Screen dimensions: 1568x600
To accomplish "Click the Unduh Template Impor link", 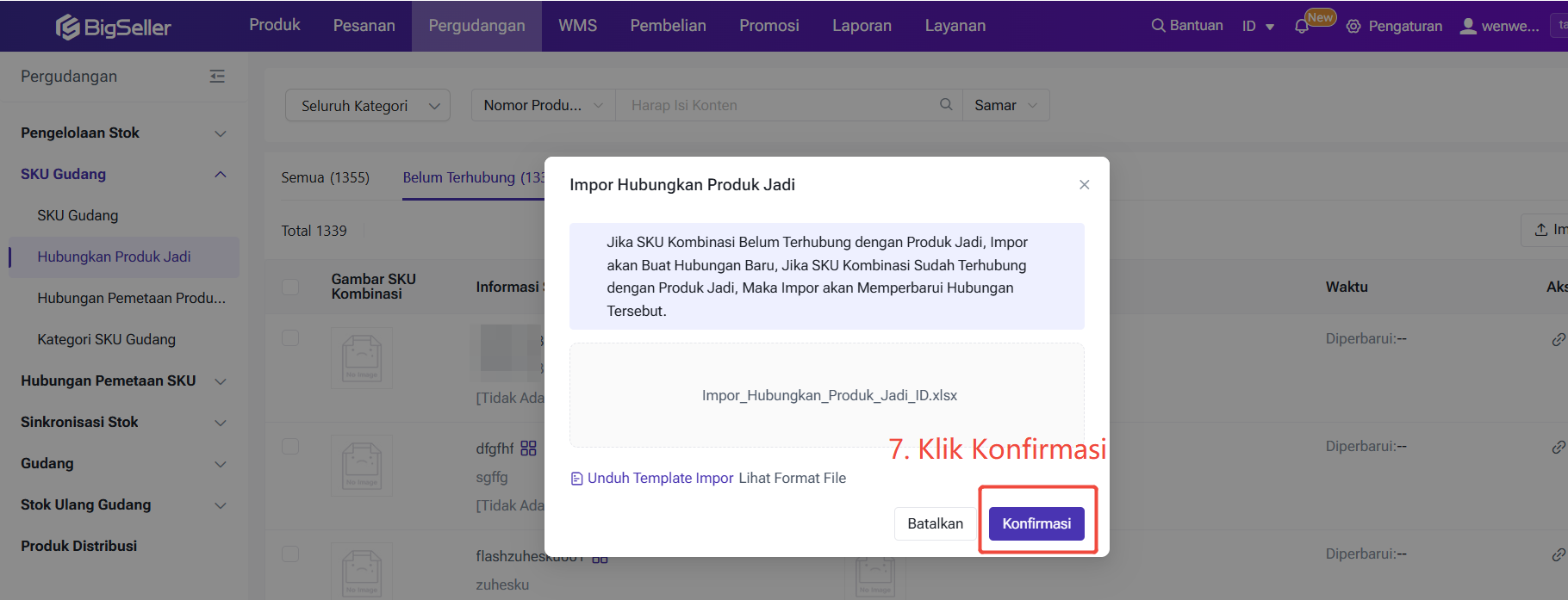I will tap(661, 478).
